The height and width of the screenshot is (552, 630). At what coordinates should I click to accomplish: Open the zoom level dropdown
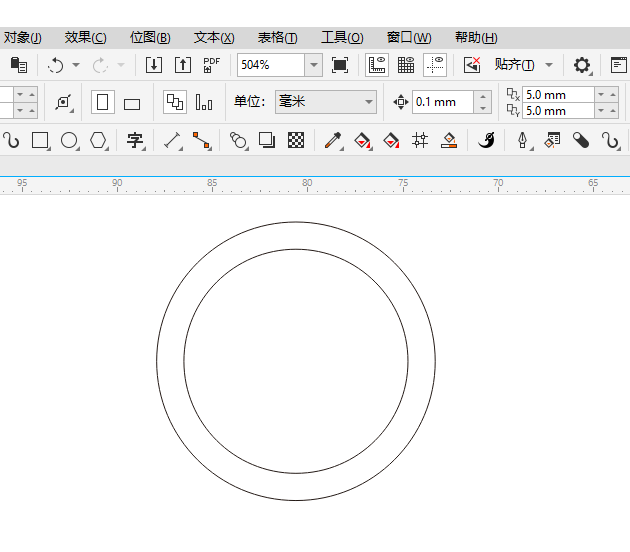pyautogui.click(x=314, y=65)
